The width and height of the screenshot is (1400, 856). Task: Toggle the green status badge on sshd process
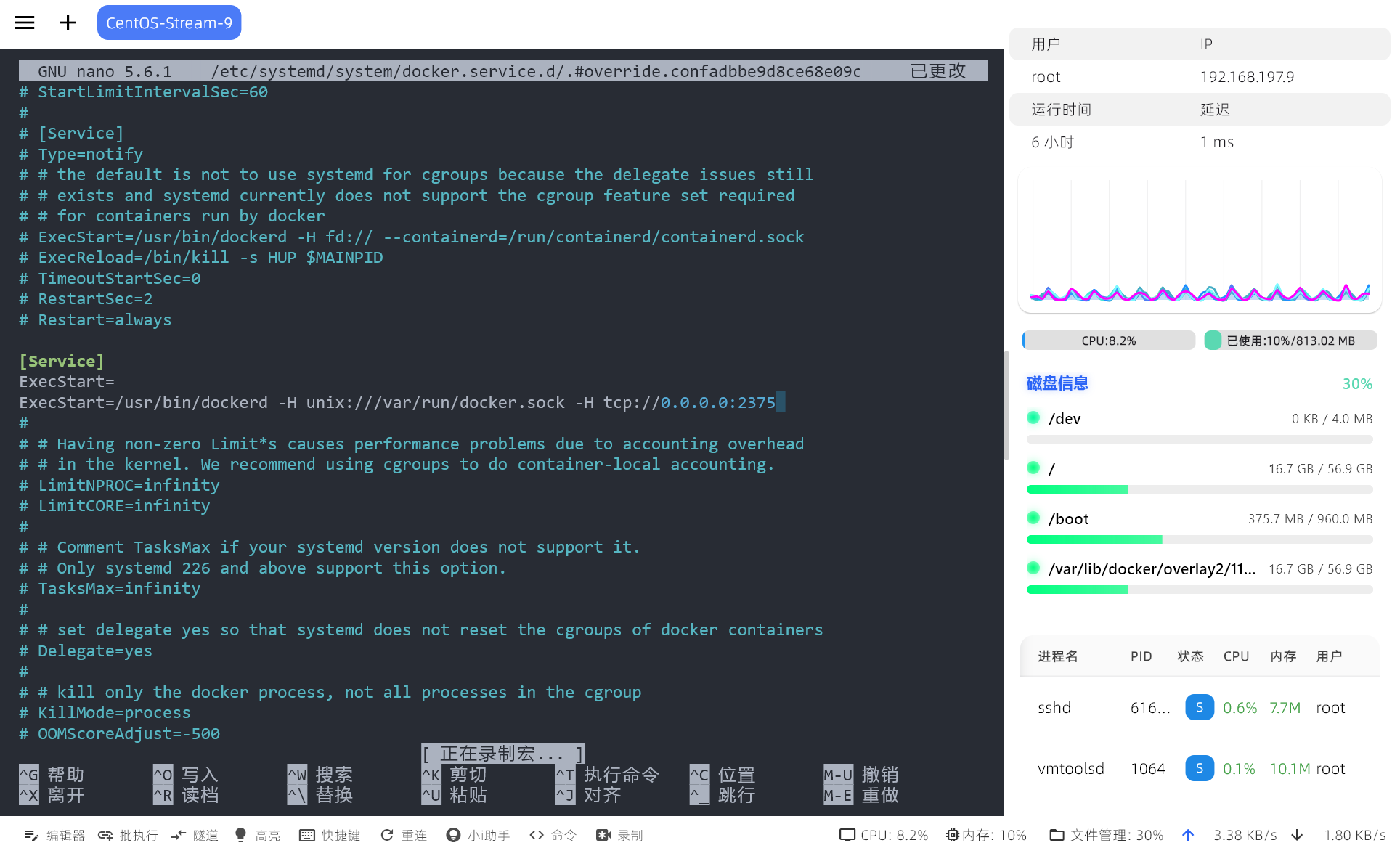[1199, 706]
